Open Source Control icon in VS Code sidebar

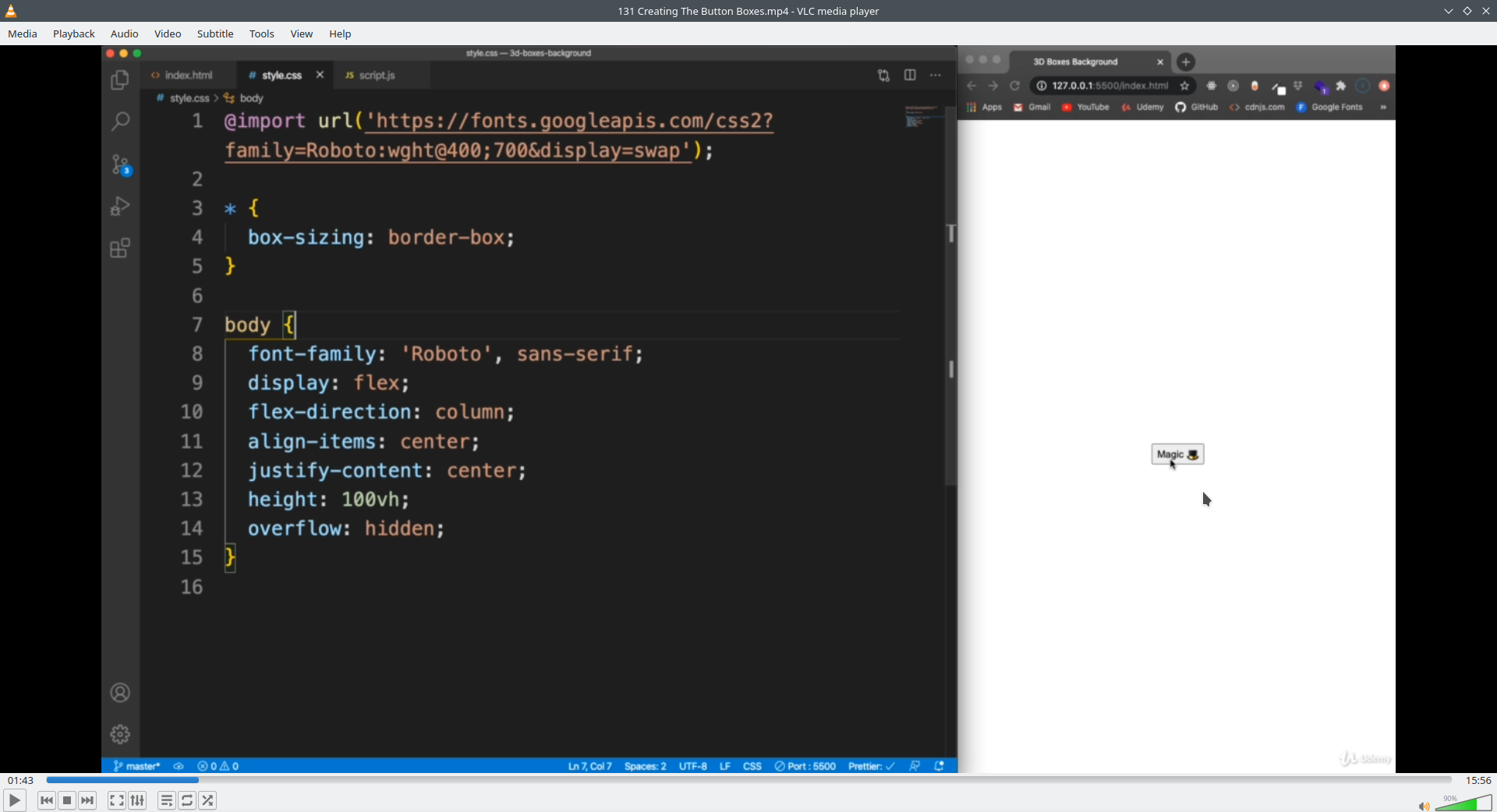(x=121, y=164)
